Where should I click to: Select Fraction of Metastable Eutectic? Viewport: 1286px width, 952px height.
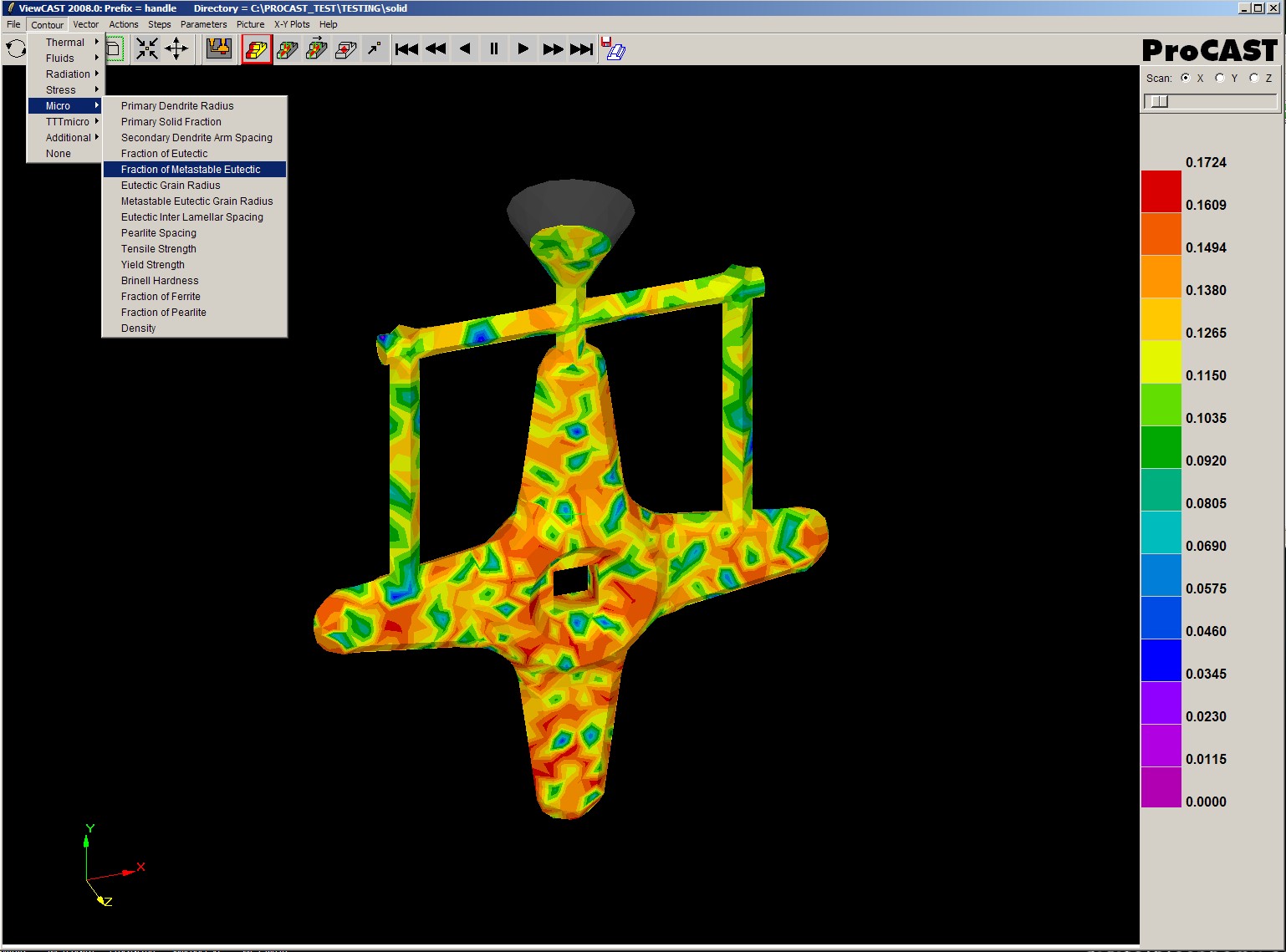[x=195, y=170]
